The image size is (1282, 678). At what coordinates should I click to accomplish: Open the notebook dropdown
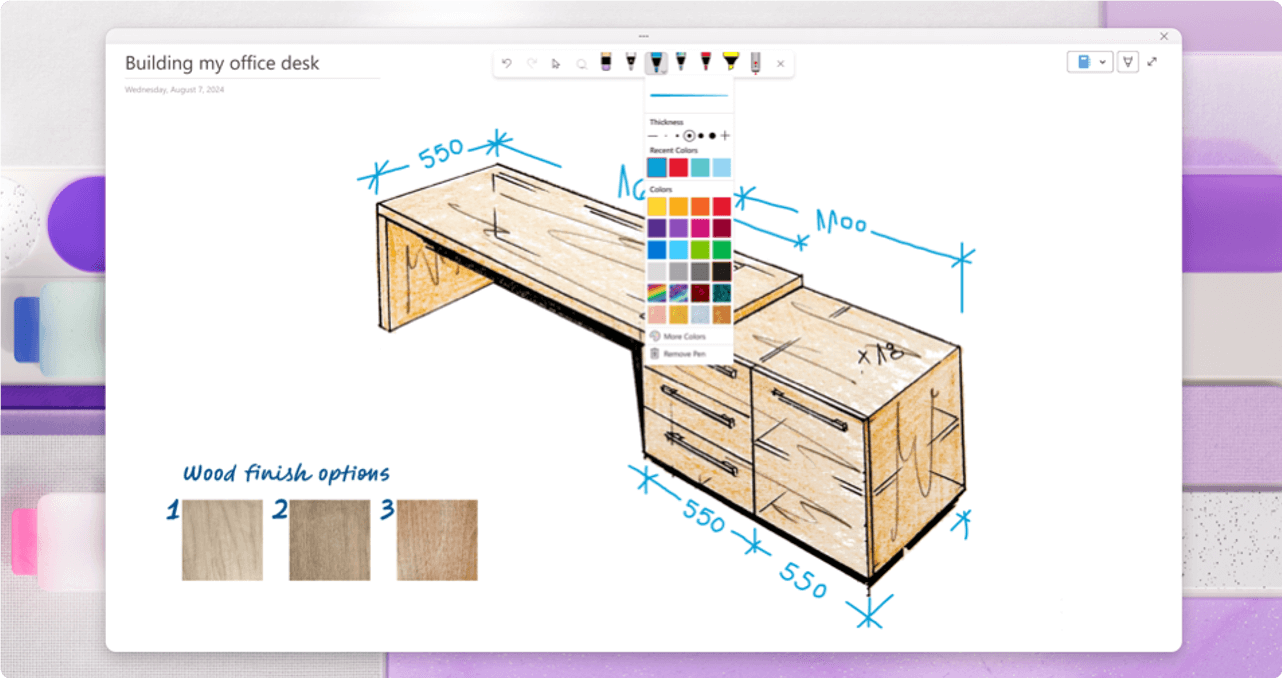1090,62
